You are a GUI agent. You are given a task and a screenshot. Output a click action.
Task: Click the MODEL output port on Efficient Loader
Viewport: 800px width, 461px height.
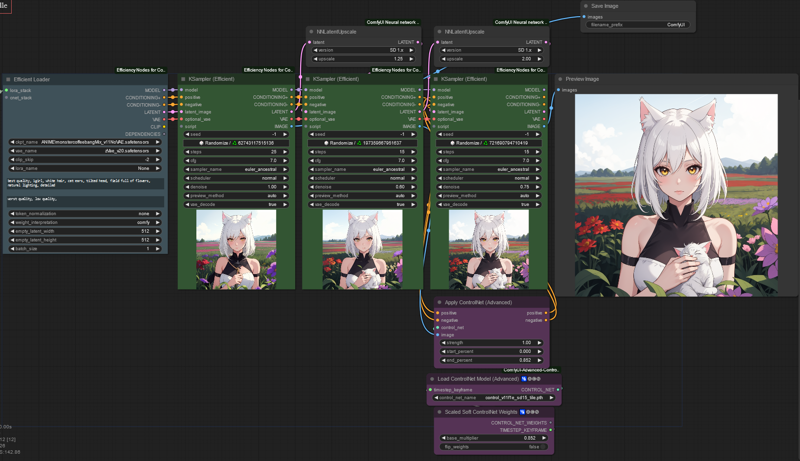(x=164, y=90)
